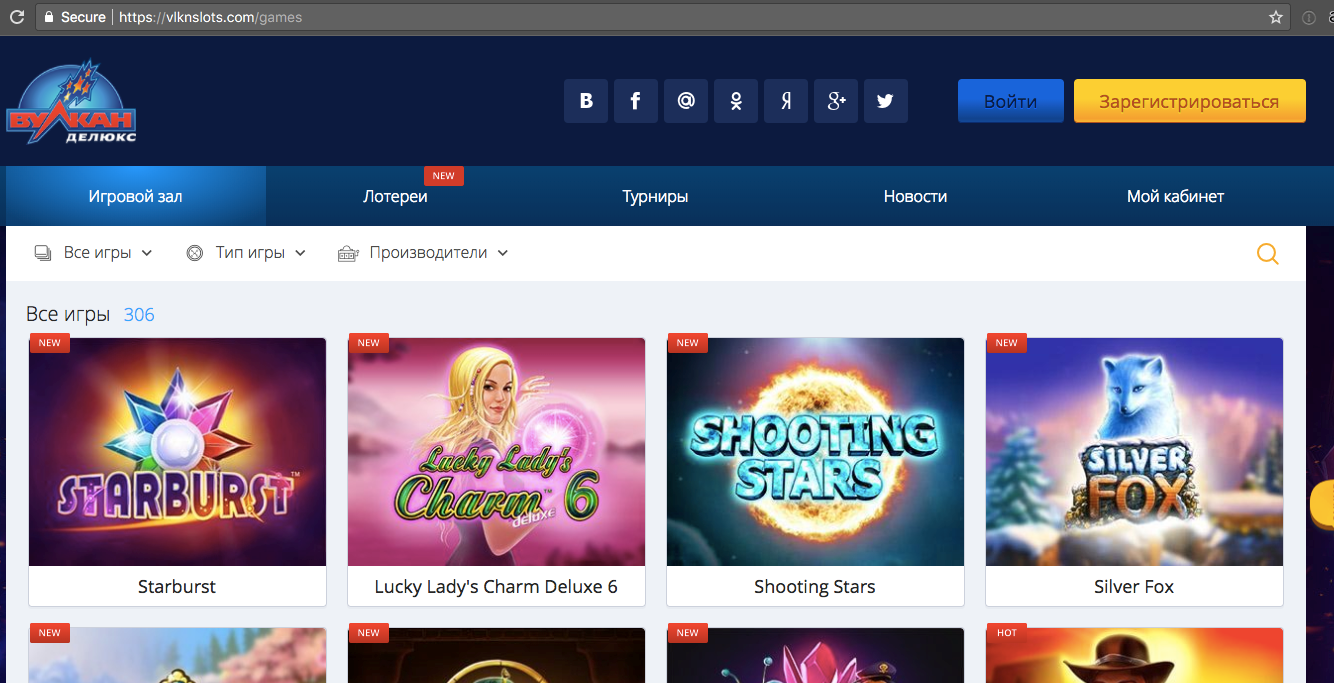Open the games search magnifier icon
1334x683 pixels.
[1267, 254]
